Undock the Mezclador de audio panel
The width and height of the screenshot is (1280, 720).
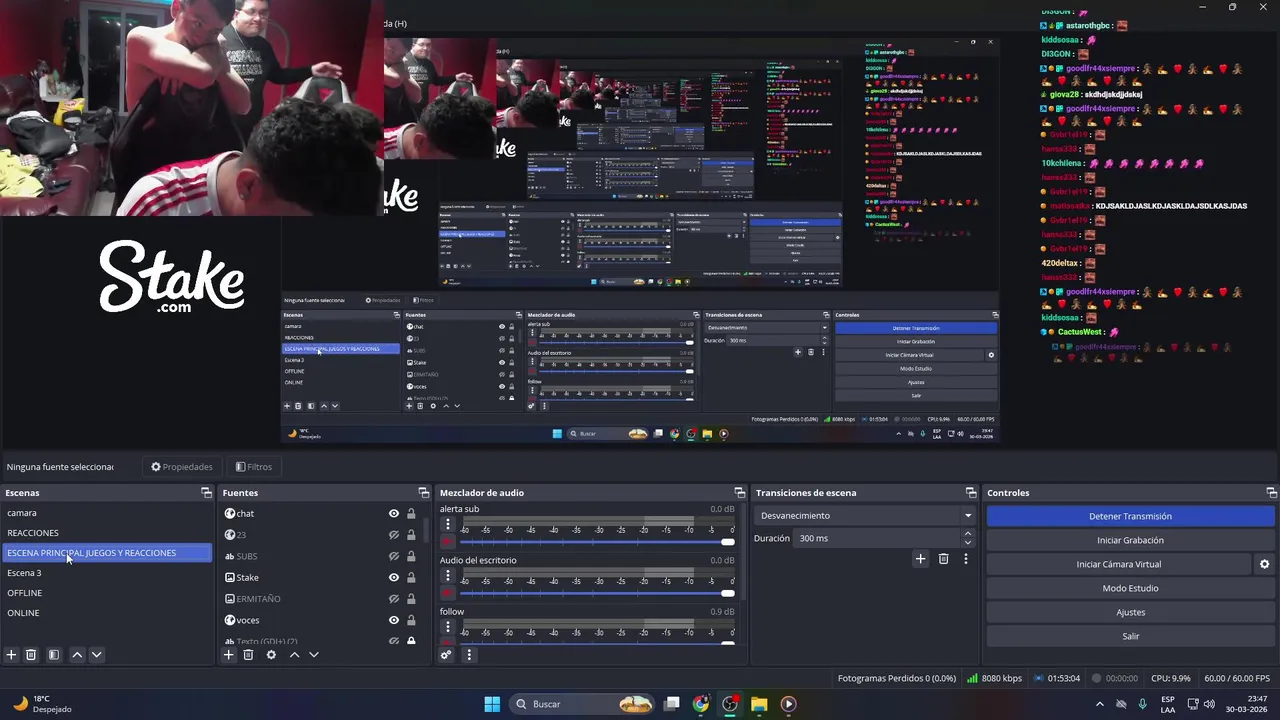coord(740,493)
